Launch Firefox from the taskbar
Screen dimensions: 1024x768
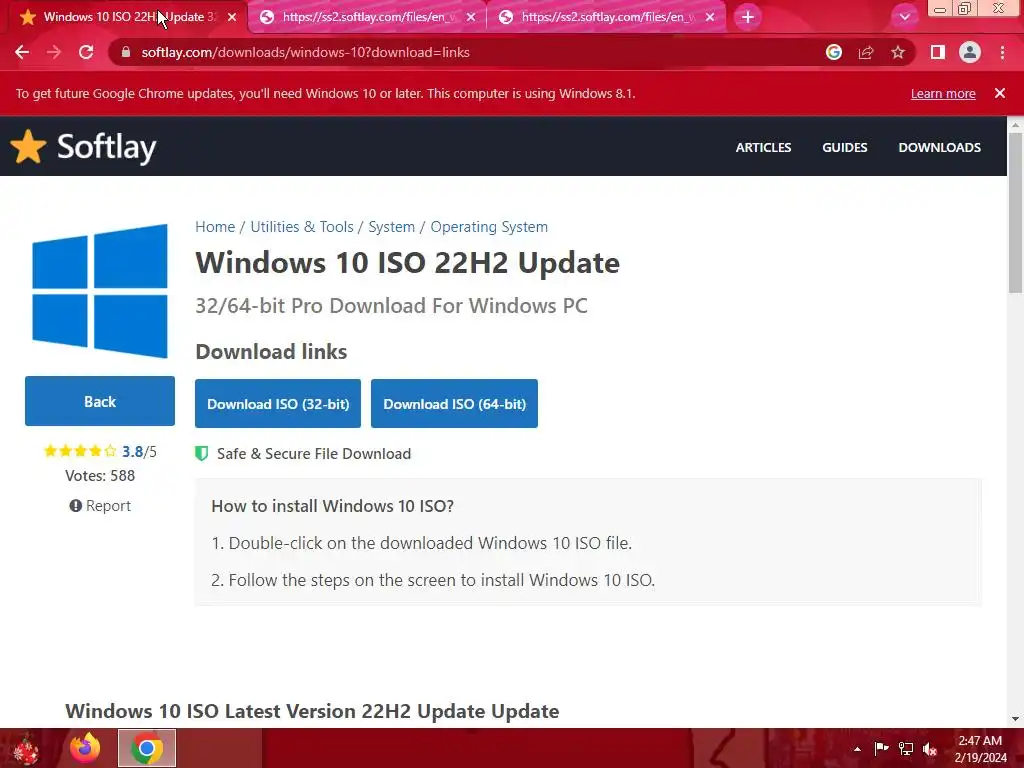tap(85, 748)
